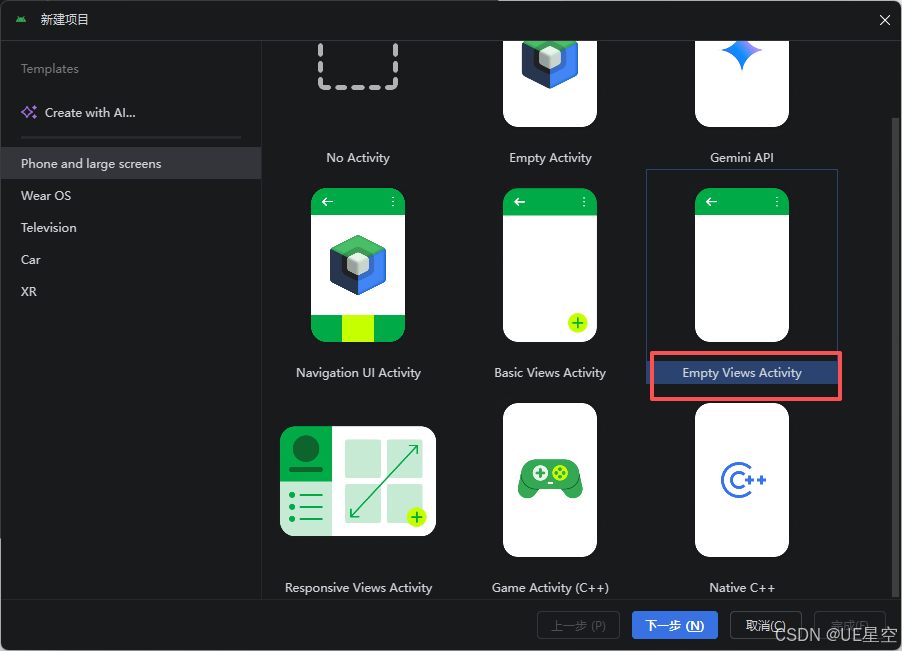This screenshot has height=651, width=902.
Task: Select Phone and large screens category
Action: tap(131, 163)
